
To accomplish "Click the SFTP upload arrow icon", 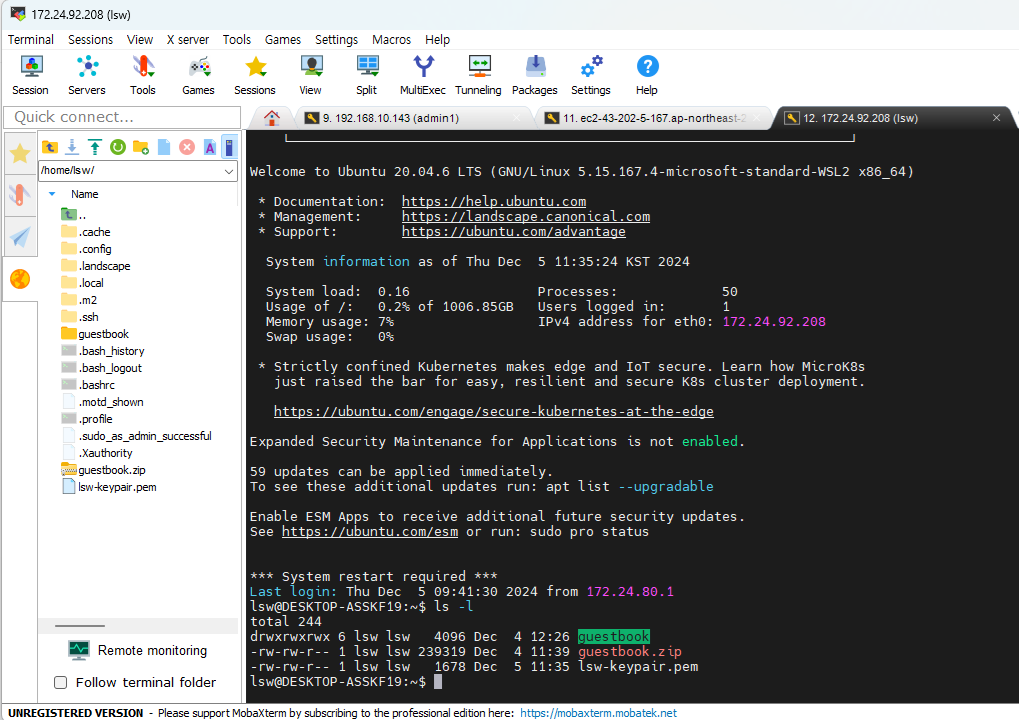I will (x=95, y=148).
